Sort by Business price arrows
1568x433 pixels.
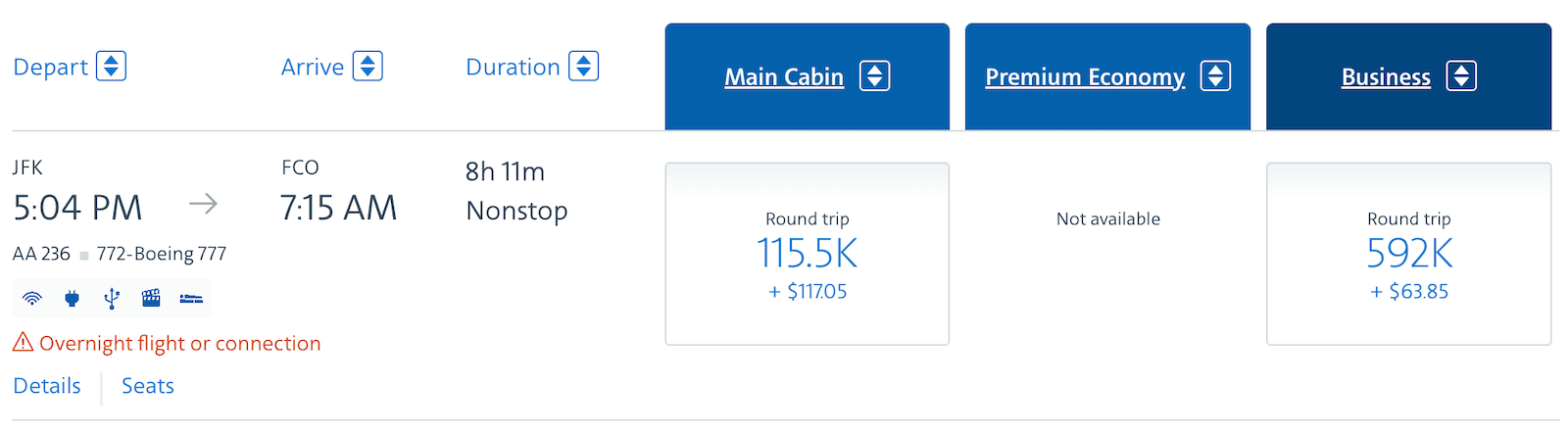[x=1461, y=76]
